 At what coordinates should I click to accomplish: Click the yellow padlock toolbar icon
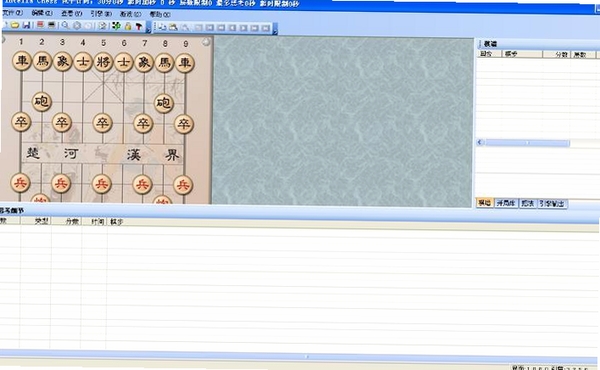tap(128, 26)
